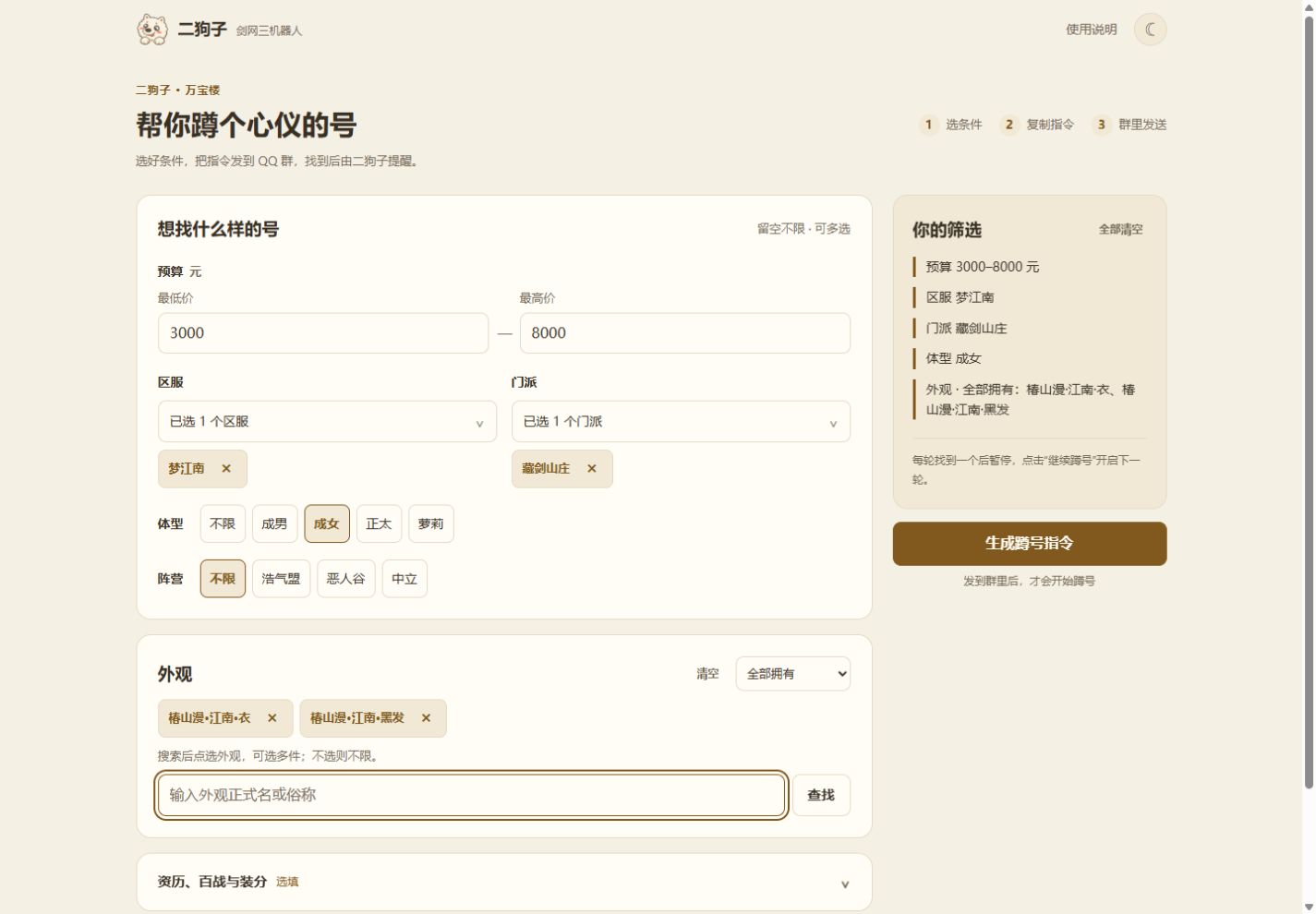Click the 最高价 input showing 8000
This screenshot has width=1316, height=914.
685,333
